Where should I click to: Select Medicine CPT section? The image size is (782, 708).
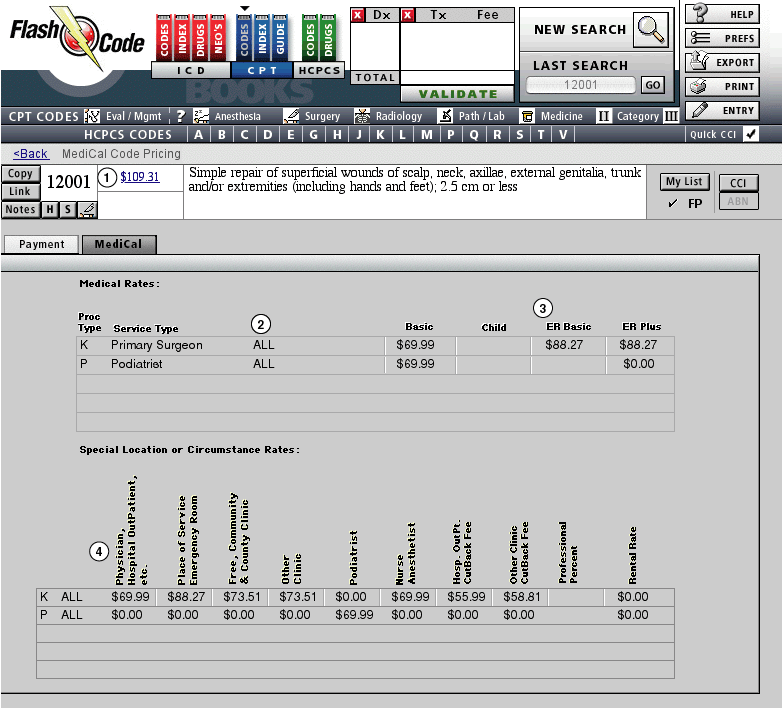(552, 116)
